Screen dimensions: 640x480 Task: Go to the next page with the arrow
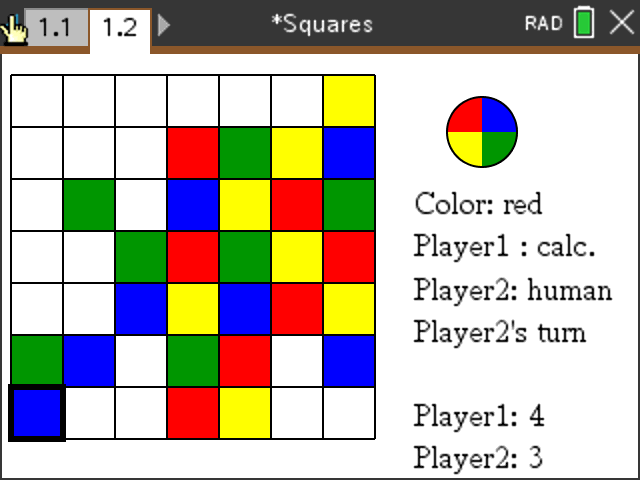(x=164, y=26)
